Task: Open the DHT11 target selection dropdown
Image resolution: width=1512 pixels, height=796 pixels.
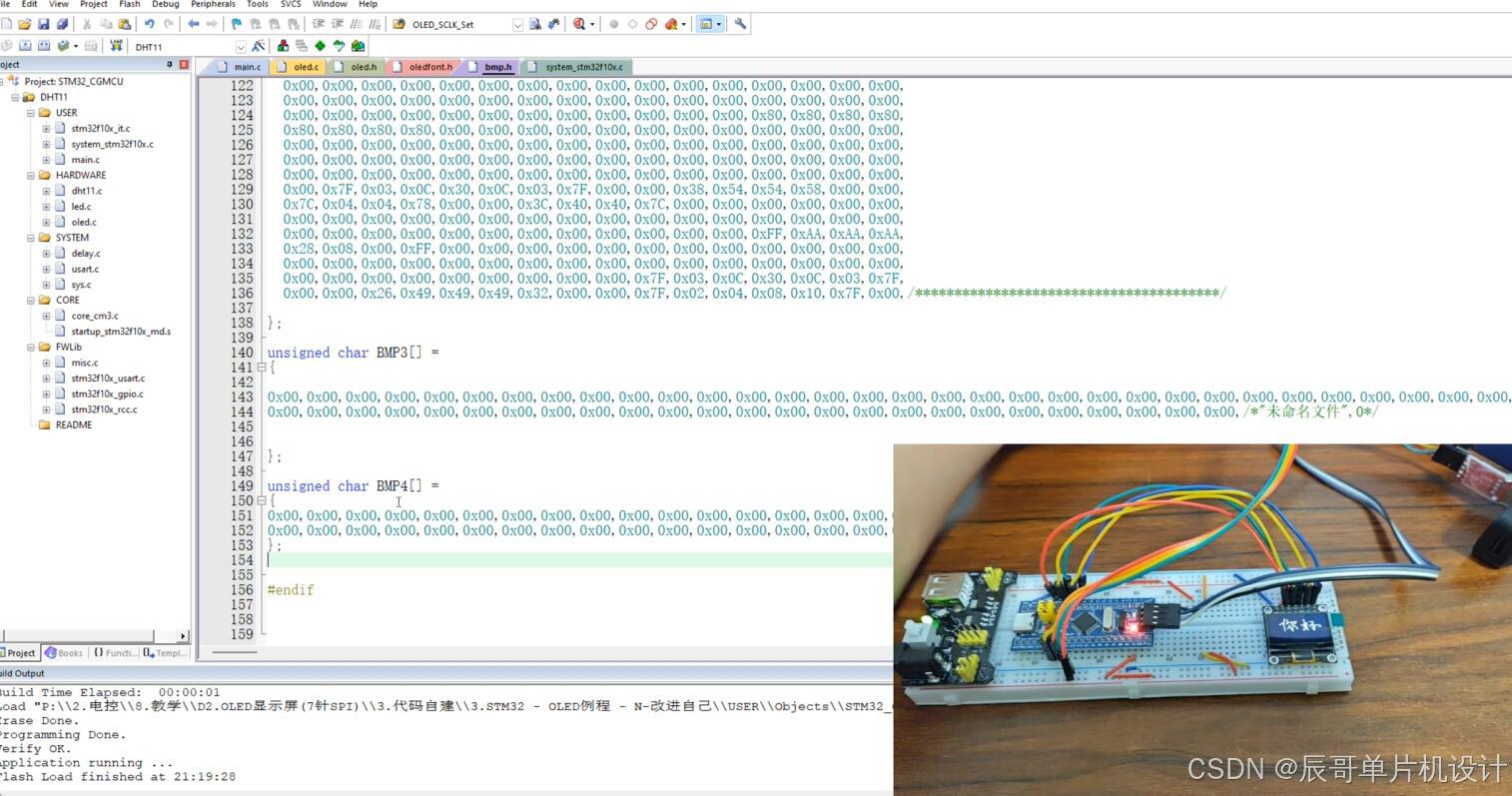Action: click(240, 45)
